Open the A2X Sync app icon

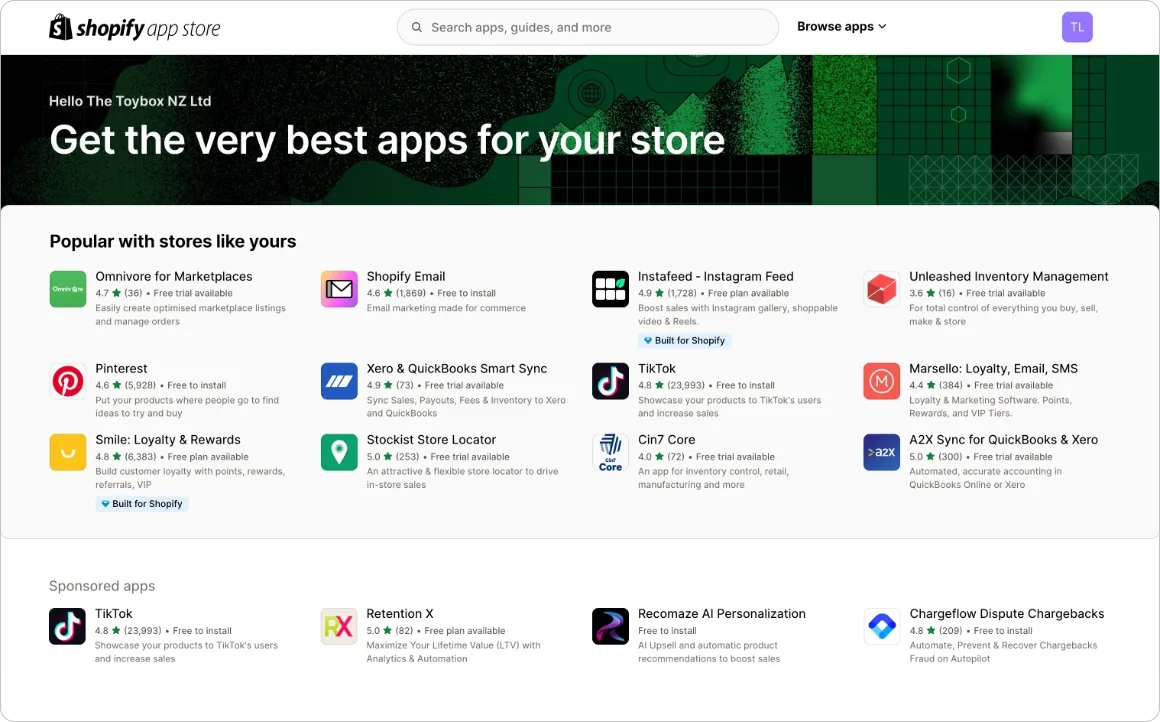pos(881,452)
